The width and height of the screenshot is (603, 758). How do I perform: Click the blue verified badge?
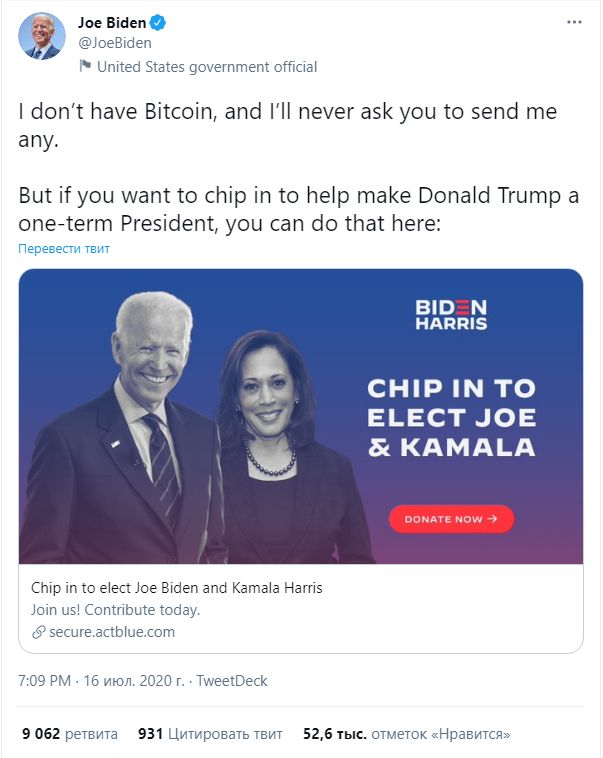point(158,22)
